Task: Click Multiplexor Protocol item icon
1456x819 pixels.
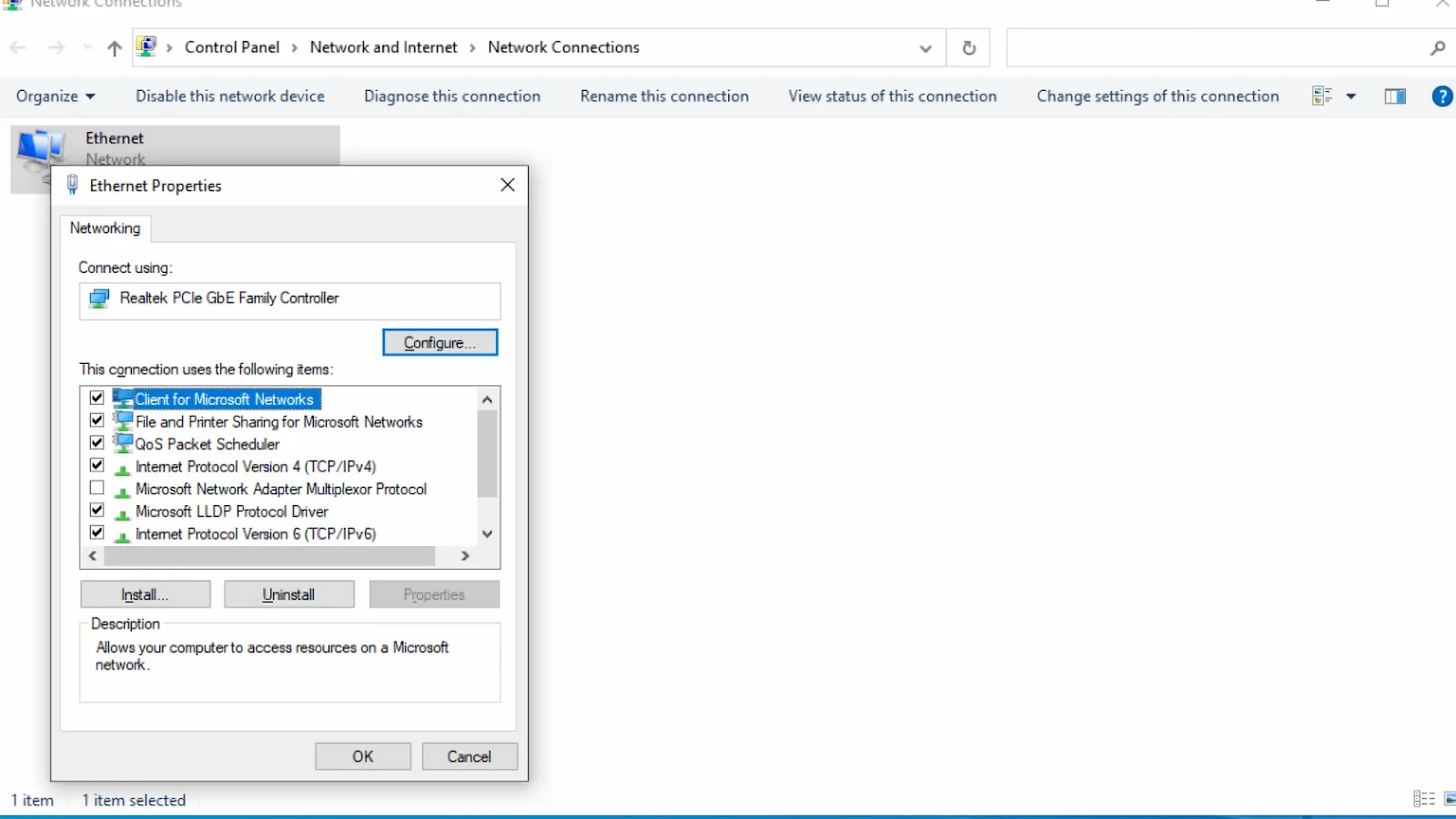Action: pyautogui.click(x=123, y=492)
